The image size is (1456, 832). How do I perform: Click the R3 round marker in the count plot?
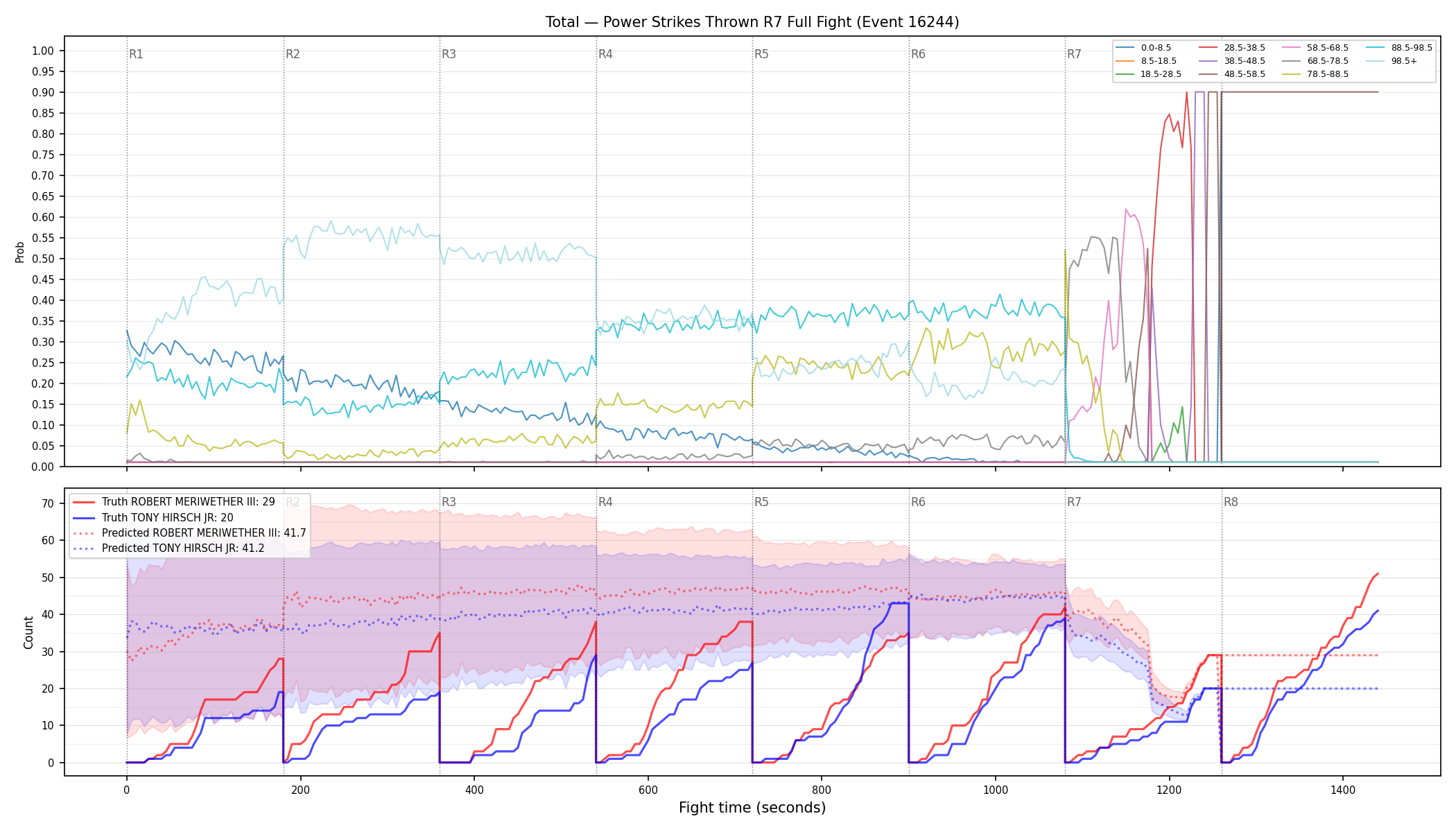tap(449, 502)
